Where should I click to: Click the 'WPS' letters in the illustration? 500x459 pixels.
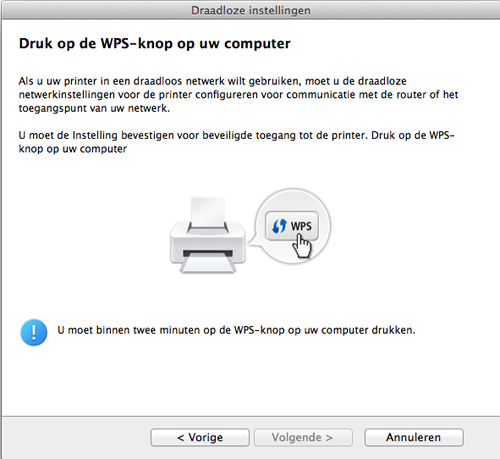(301, 226)
